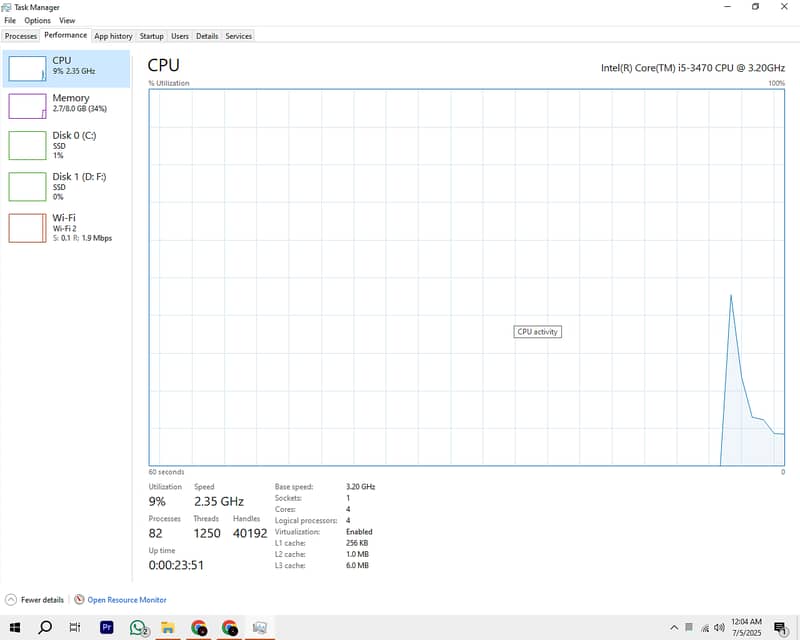Open the taskbar clock and date

746,627
